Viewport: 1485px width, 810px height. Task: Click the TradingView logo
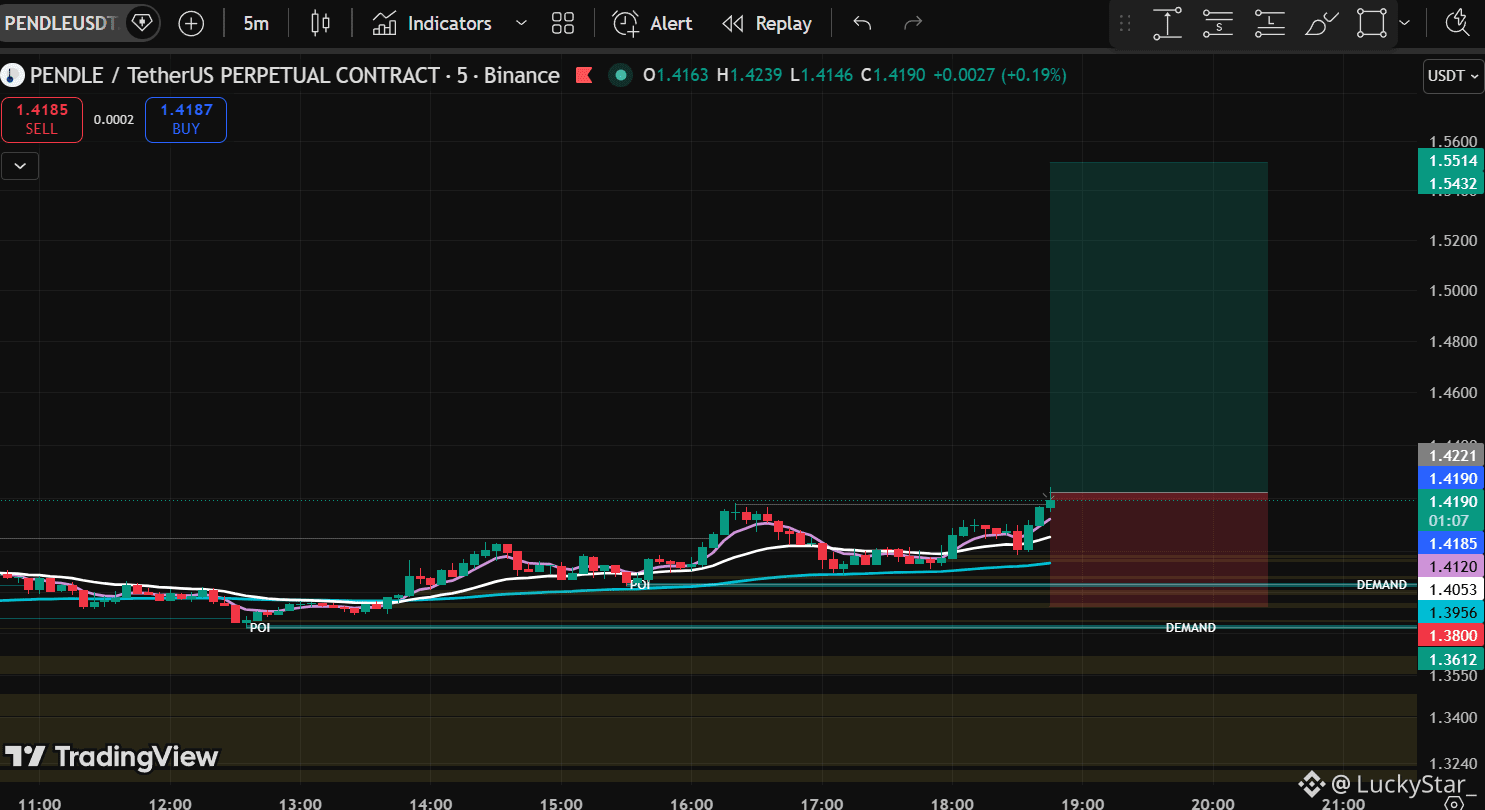pyautogui.click(x=111, y=756)
